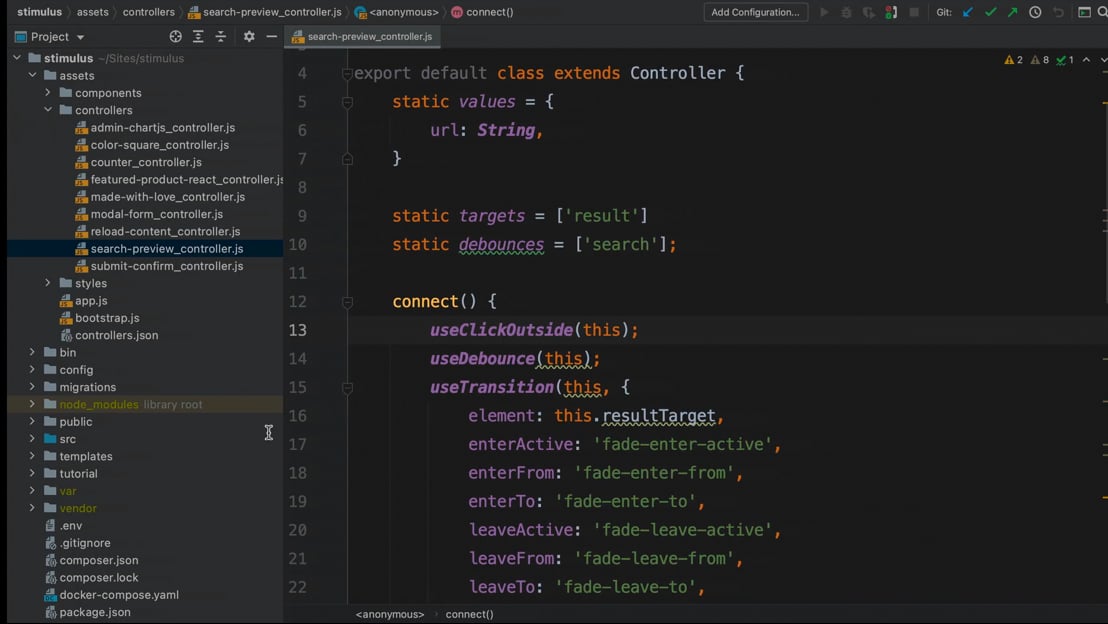Click line number 13 in the gutter
Screen dimensions: 1108x624
(x=297, y=330)
